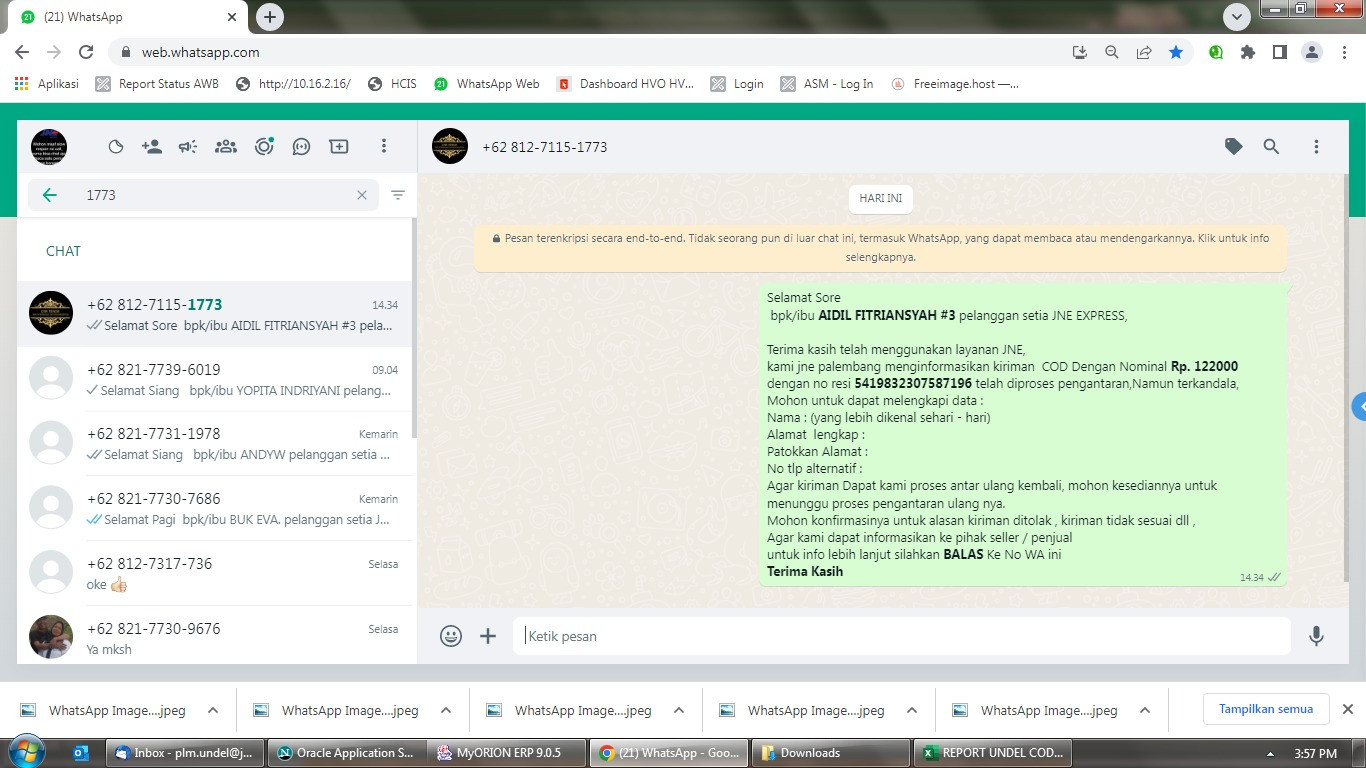Select the (21) WhatsApp browser tab
Image resolution: width=1366 pixels, height=768 pixels.
[x=127, y=18]
